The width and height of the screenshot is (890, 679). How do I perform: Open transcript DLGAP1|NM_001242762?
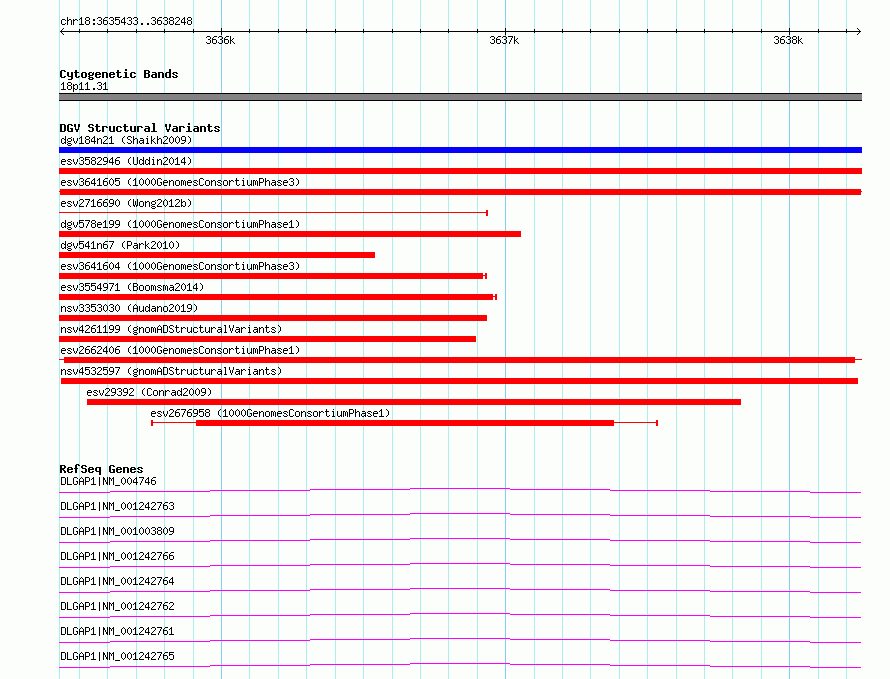click(117, 606)
